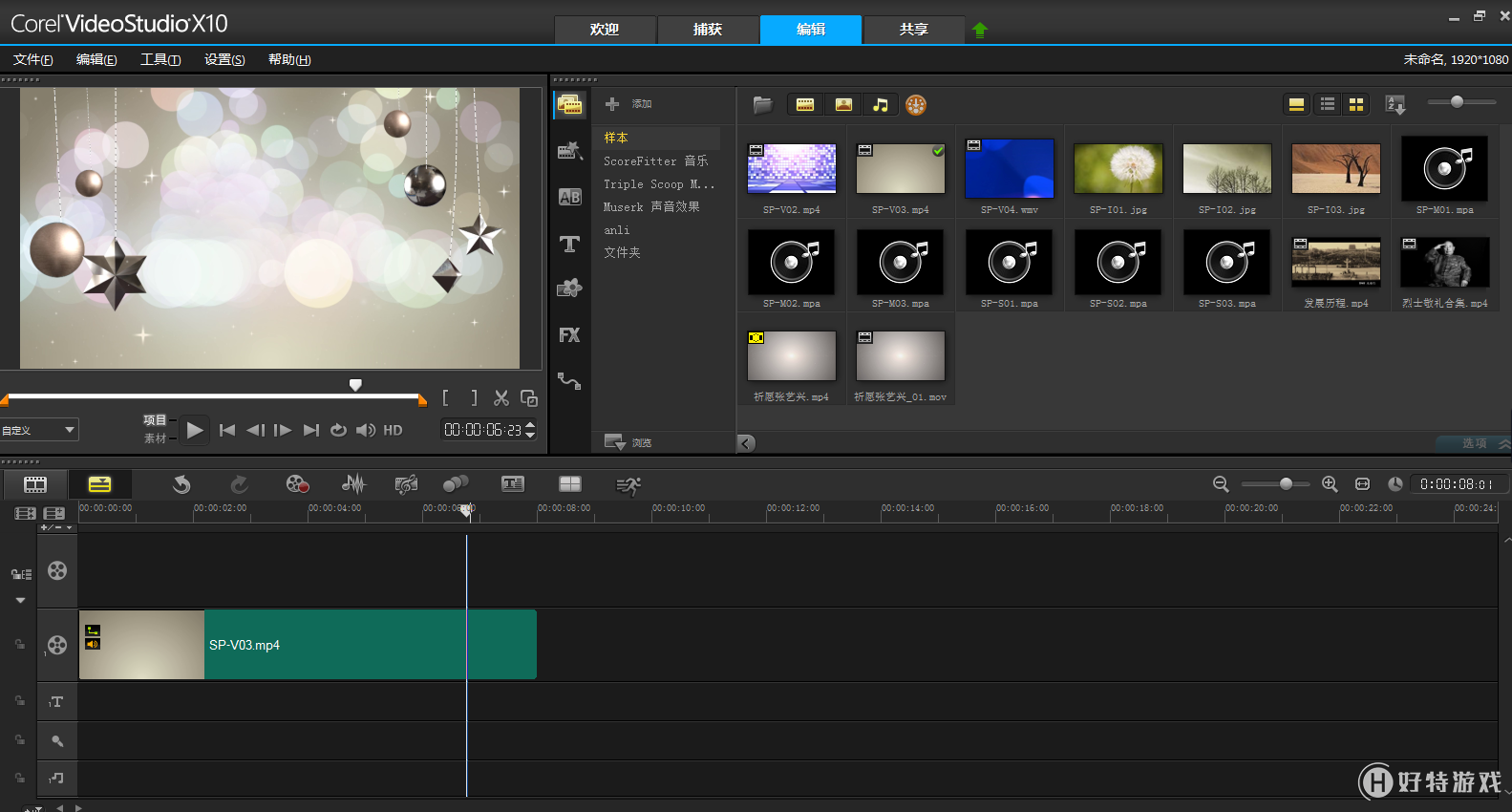Image resolution: width=1512 pixels, height=812 pixels.
Task: Open the Record/Capture option
Action: point(297,484)
